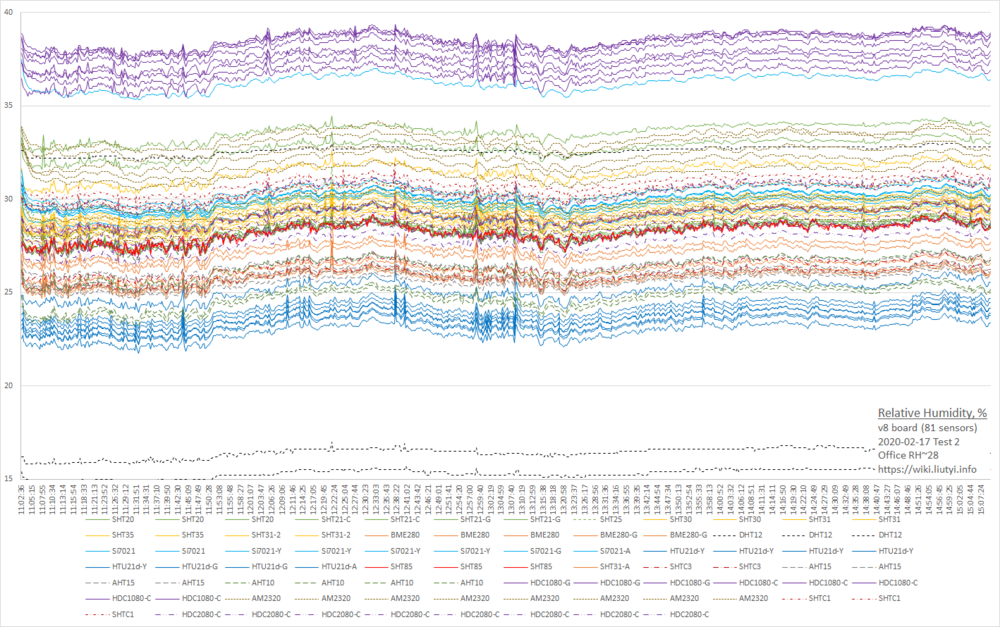1000x627 pixels.
Task: Select the 'Office RH~28' annotation
Action: point(908,455)
